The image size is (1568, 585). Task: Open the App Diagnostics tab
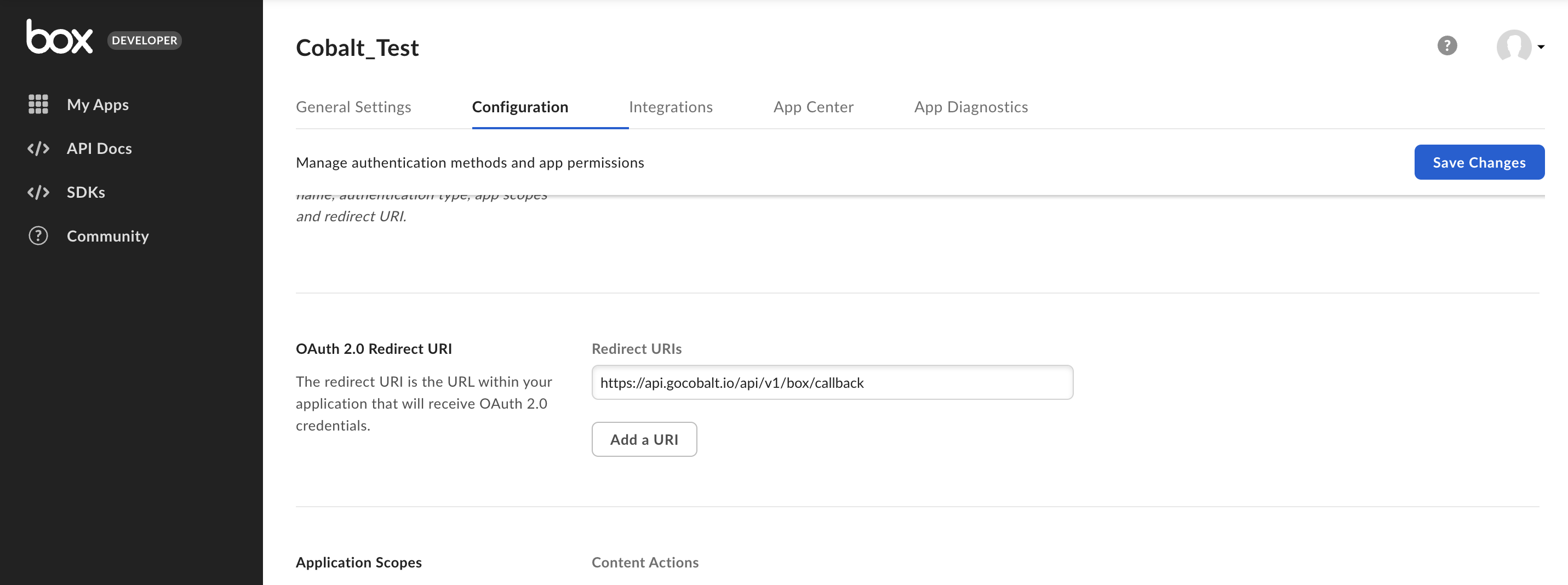pyautogui.click(x=970, y=106)
